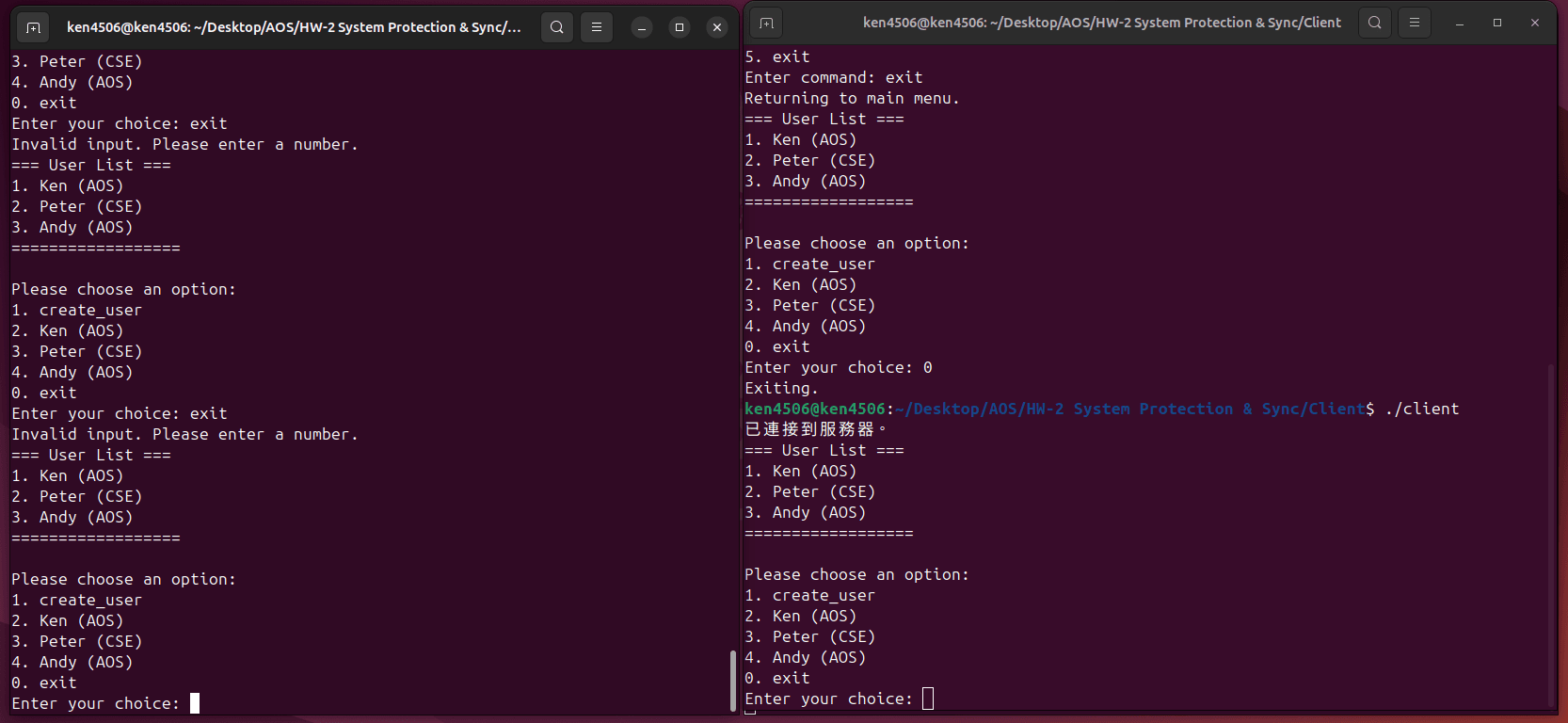Minimize the right Client terminal window
This screenshot has width=1568, height=723.
point(1460,23)
